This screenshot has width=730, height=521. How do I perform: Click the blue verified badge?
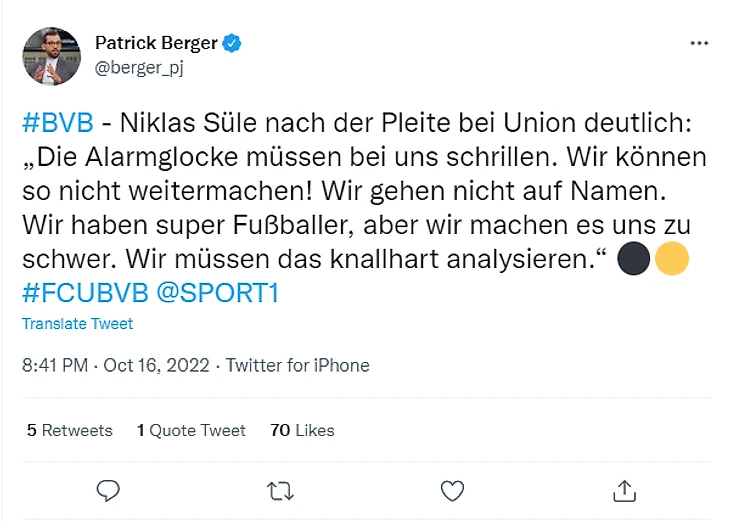(x=232, y=43)
